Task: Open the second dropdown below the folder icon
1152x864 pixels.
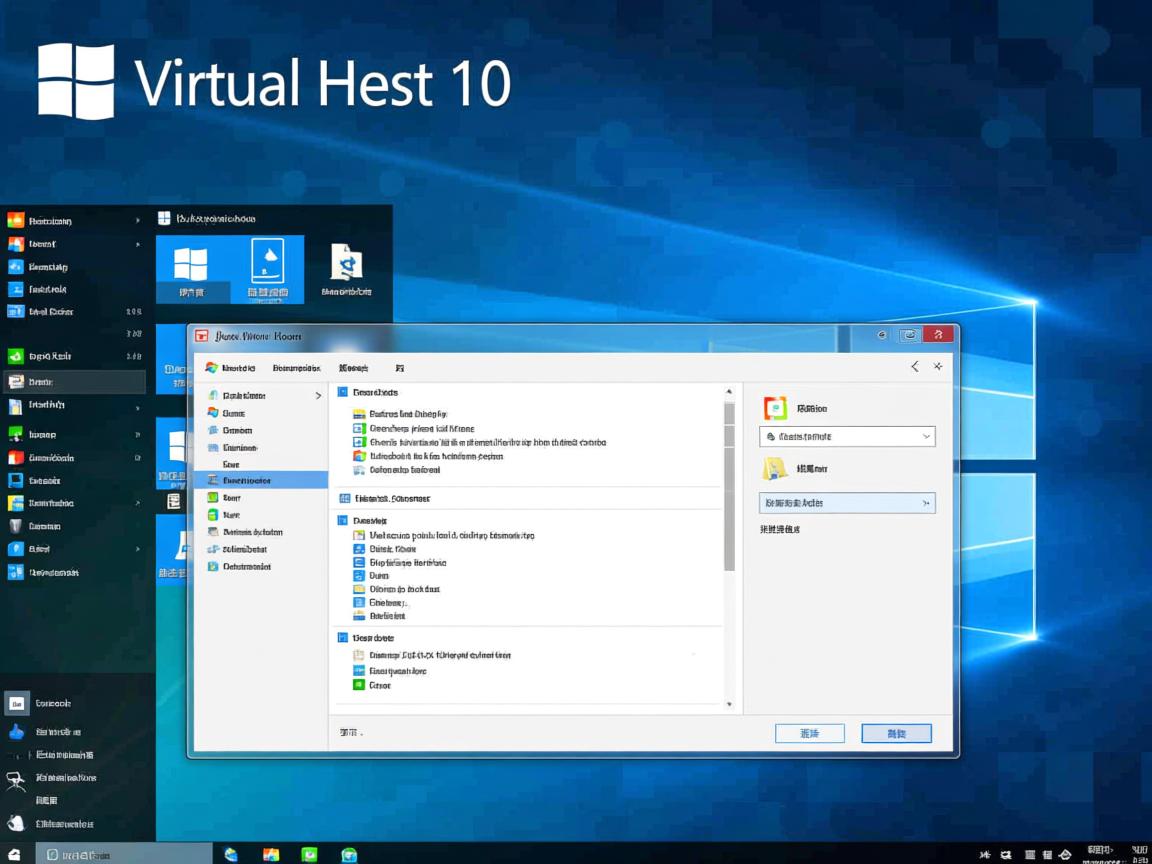Action: pos(847,503)
